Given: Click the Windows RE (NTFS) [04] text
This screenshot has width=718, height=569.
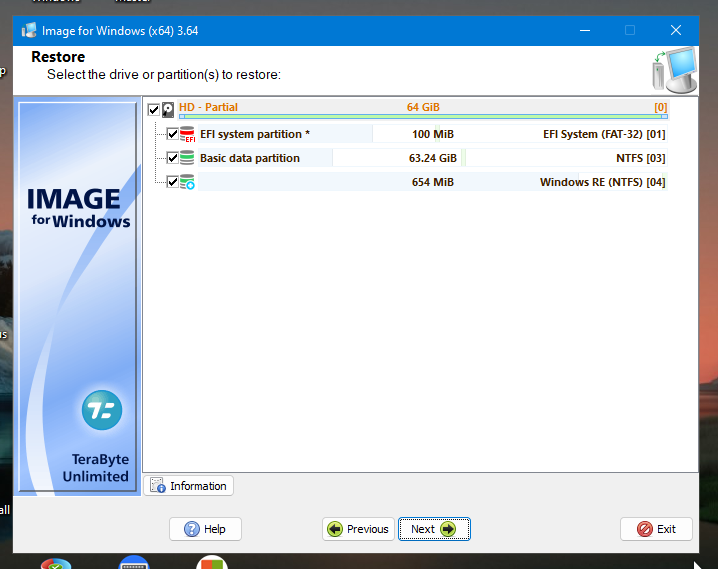Looking at the screenshot, I should click(603, 182).
